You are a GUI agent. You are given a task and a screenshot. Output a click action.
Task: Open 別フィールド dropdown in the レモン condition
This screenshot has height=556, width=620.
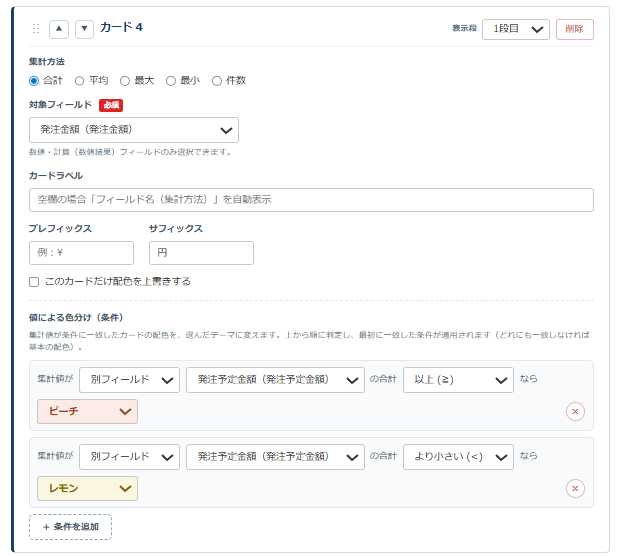(129, 457)
